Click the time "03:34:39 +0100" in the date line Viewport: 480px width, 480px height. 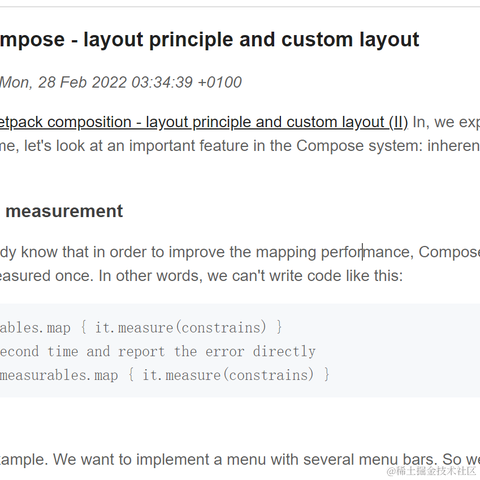tap(187, 82)
